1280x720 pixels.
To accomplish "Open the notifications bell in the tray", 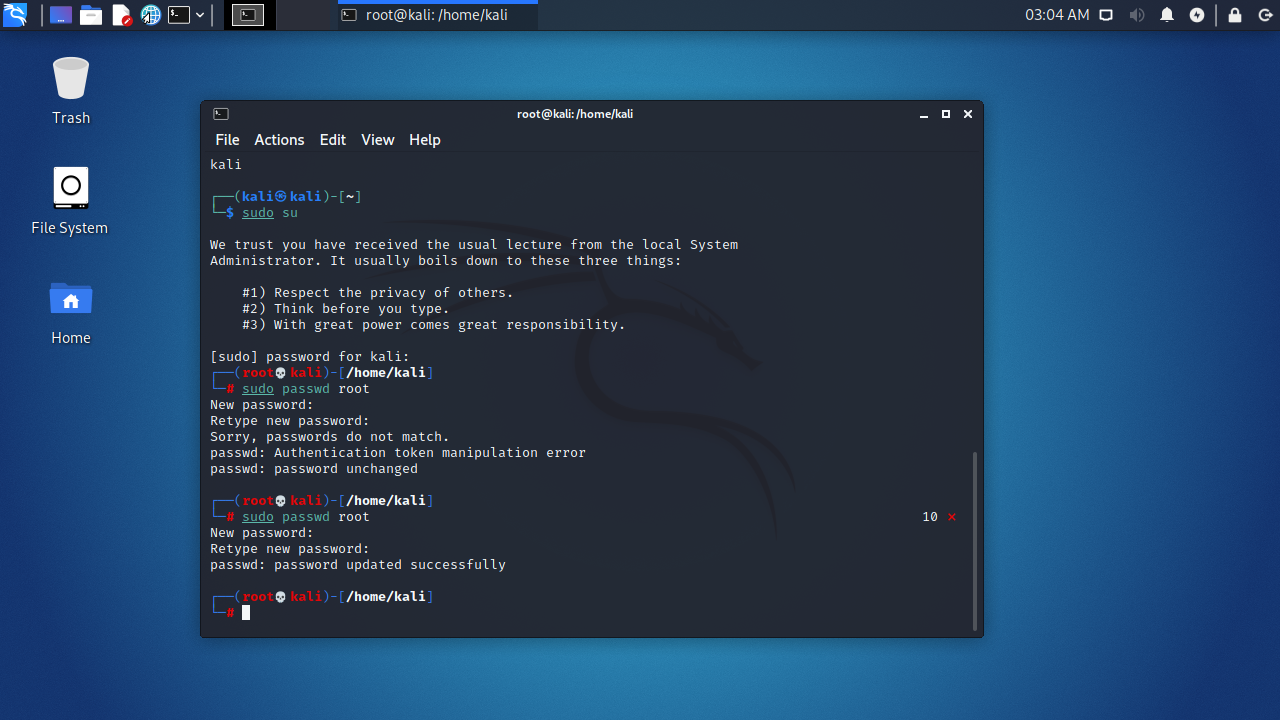I will coord(1167,15).
